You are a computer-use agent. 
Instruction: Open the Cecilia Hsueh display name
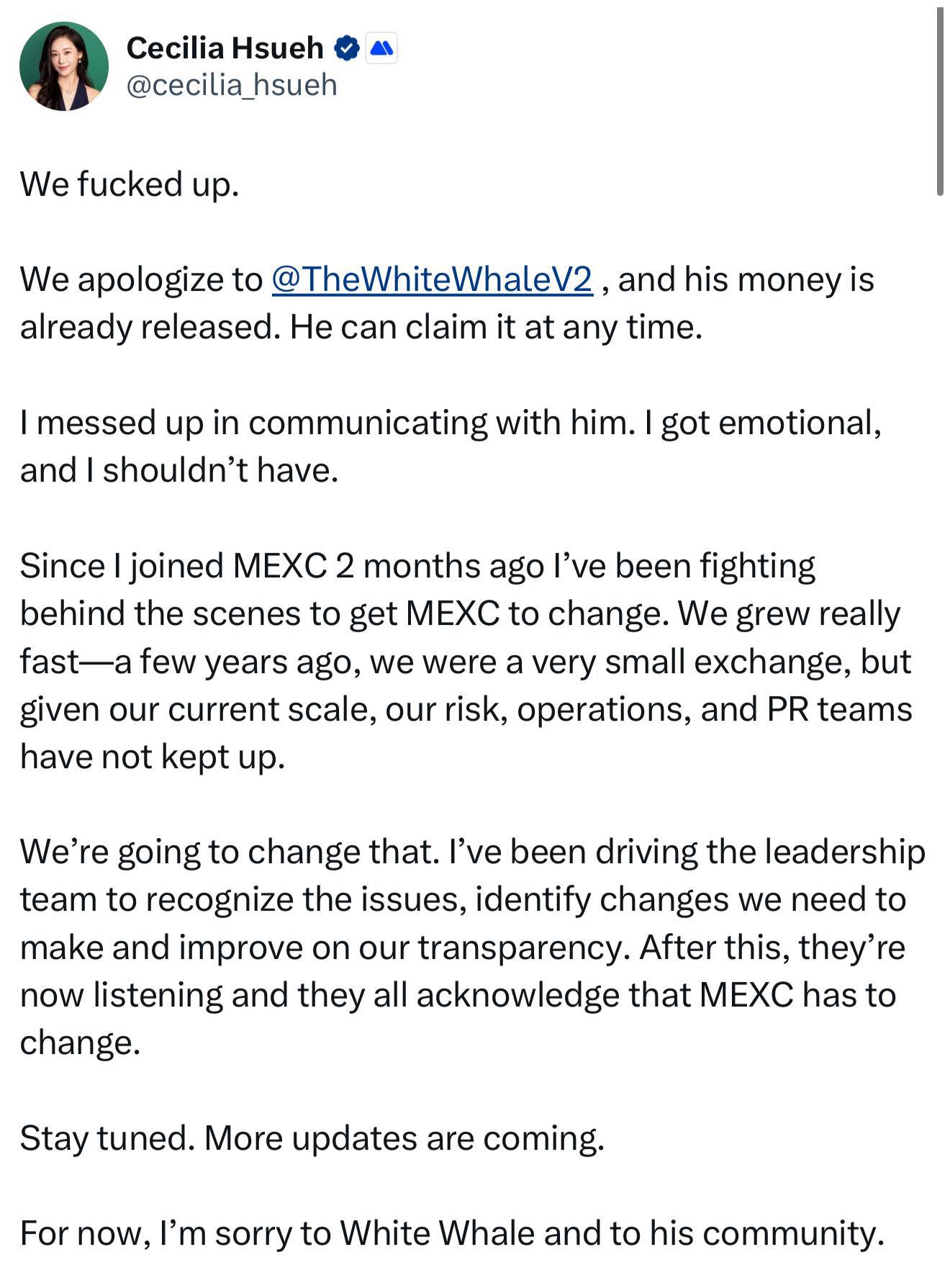tap(225, 48)
